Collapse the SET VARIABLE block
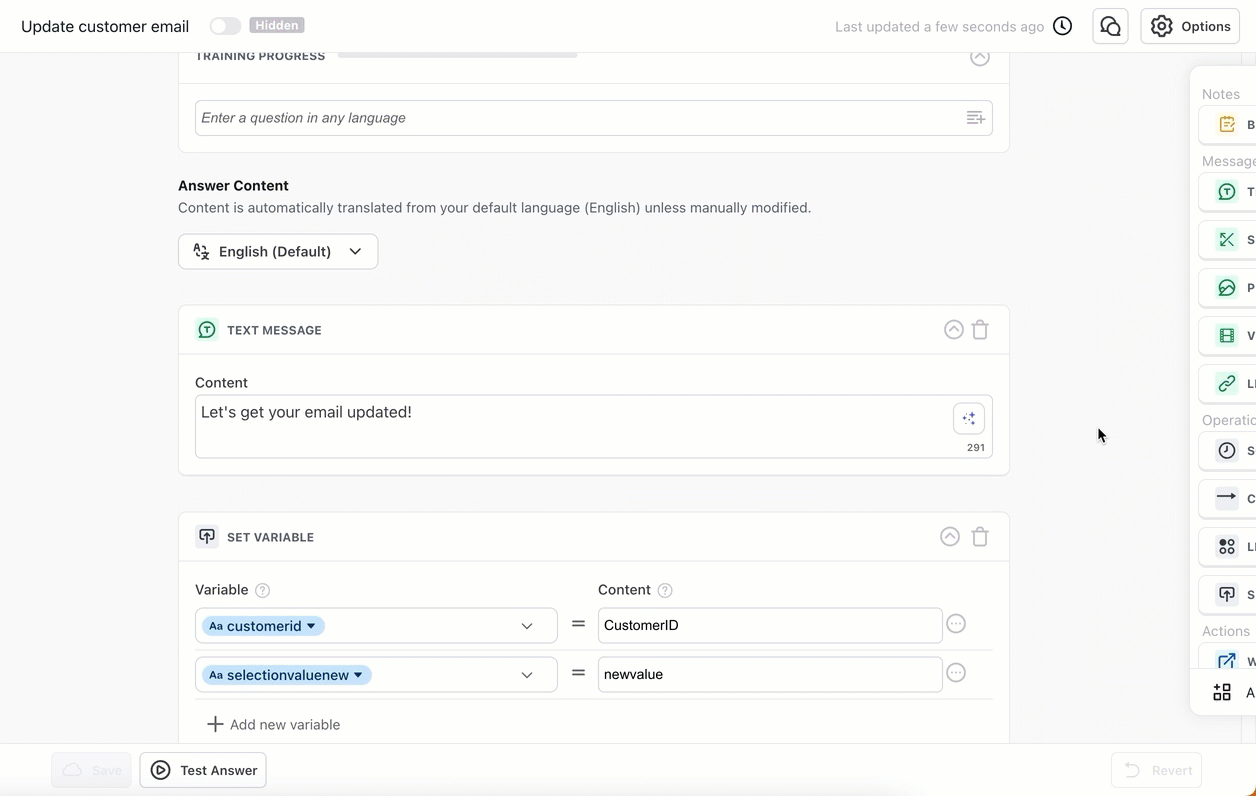 949,536
